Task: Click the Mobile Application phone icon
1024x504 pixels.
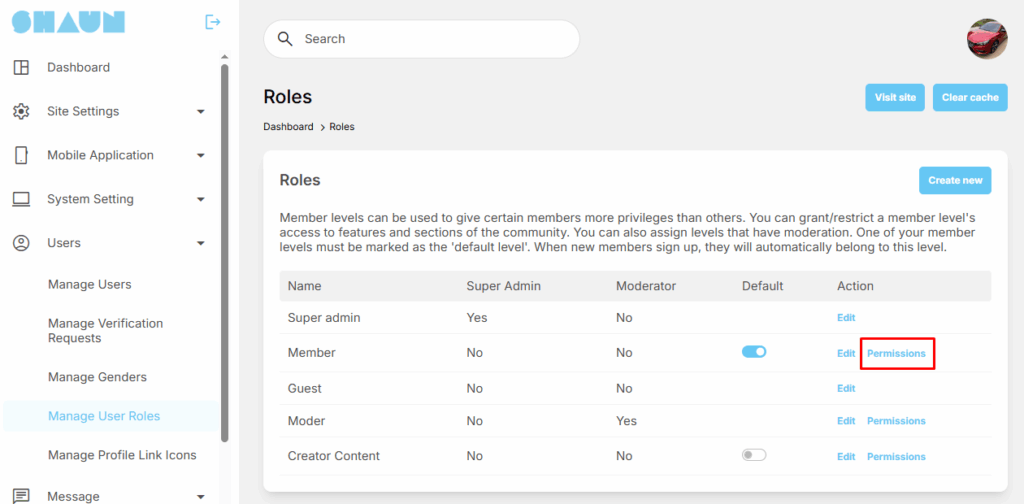Action: point(21,155)
